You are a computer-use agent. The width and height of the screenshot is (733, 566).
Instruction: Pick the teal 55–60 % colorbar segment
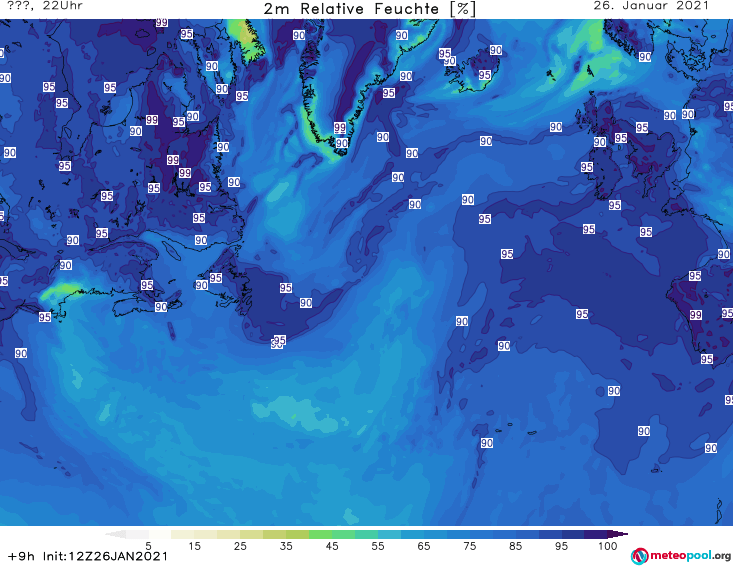coord(389,534)
